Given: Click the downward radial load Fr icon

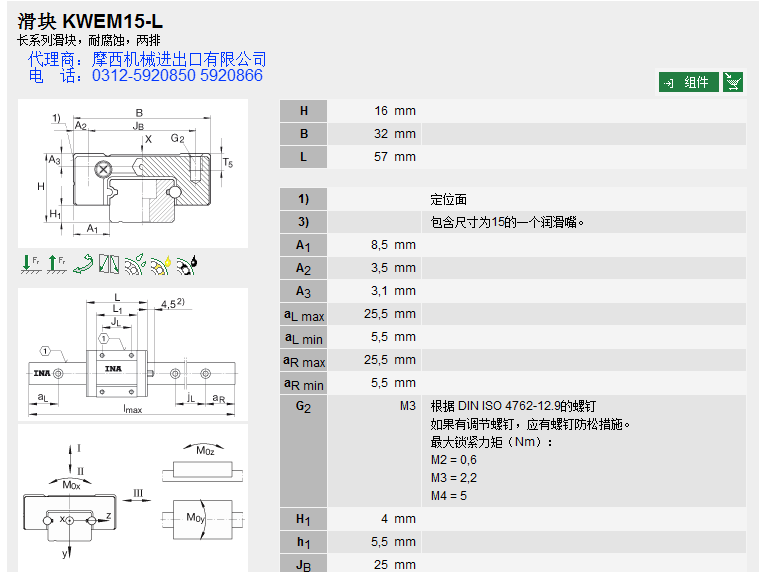Looking at the screenshot, I should click(29, 264).
